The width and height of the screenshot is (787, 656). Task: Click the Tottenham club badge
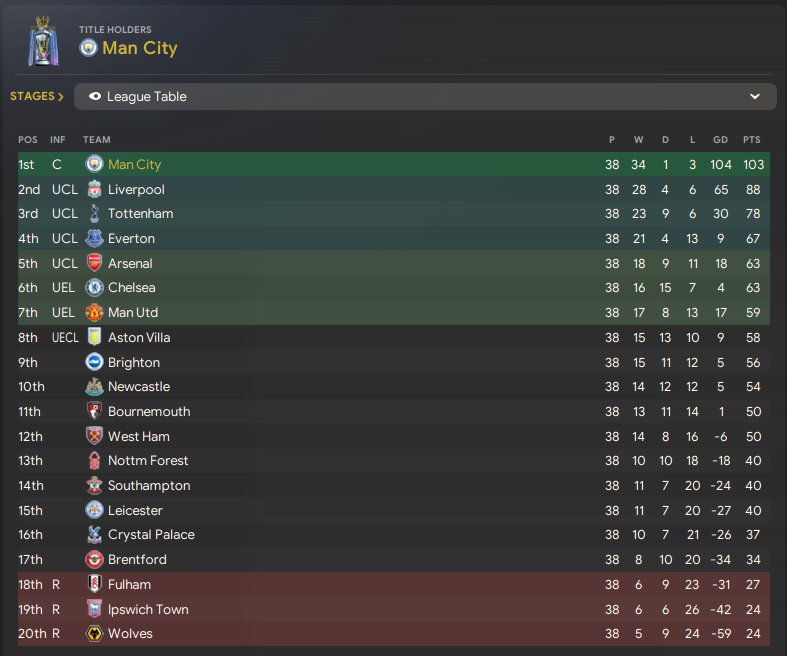coord(94,214)
